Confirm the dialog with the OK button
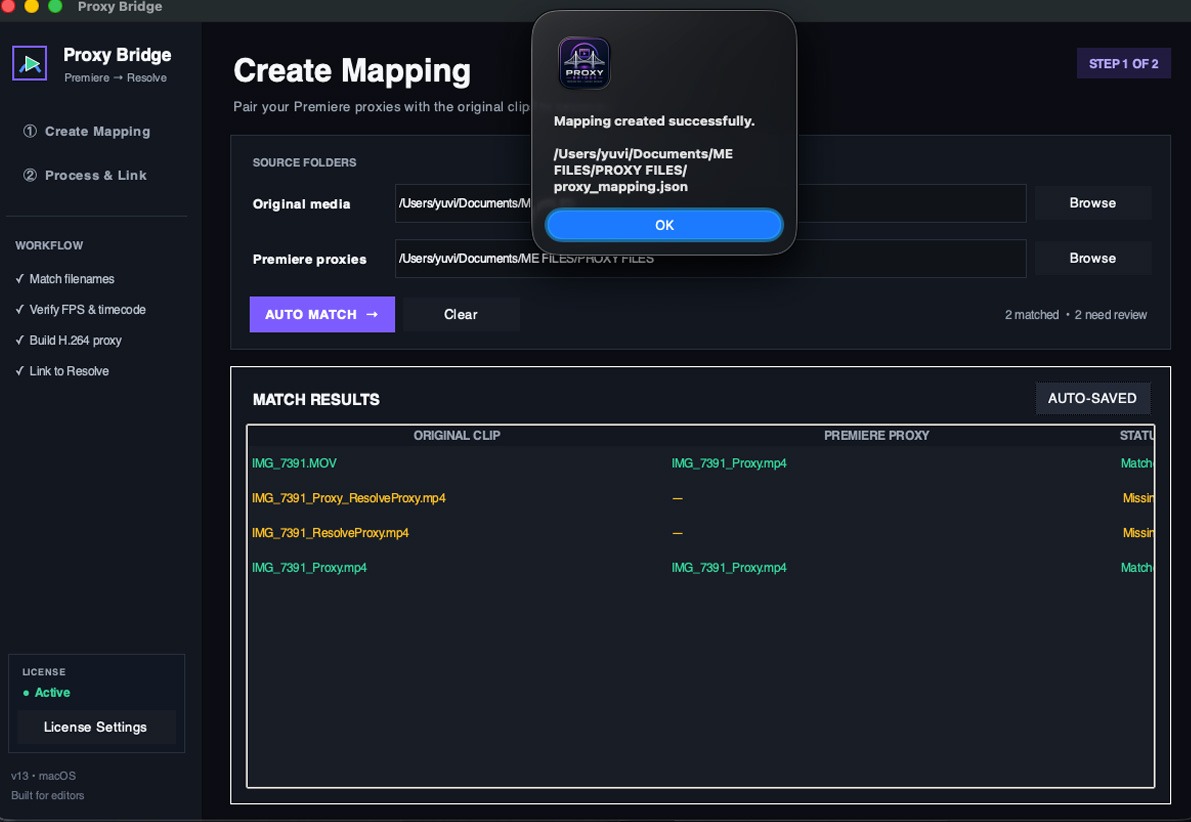Screen dimensions: 1191x822 click(664, 225)
